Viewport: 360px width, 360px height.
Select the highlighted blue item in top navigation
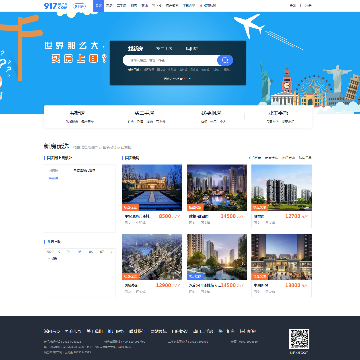coord(98,6)
